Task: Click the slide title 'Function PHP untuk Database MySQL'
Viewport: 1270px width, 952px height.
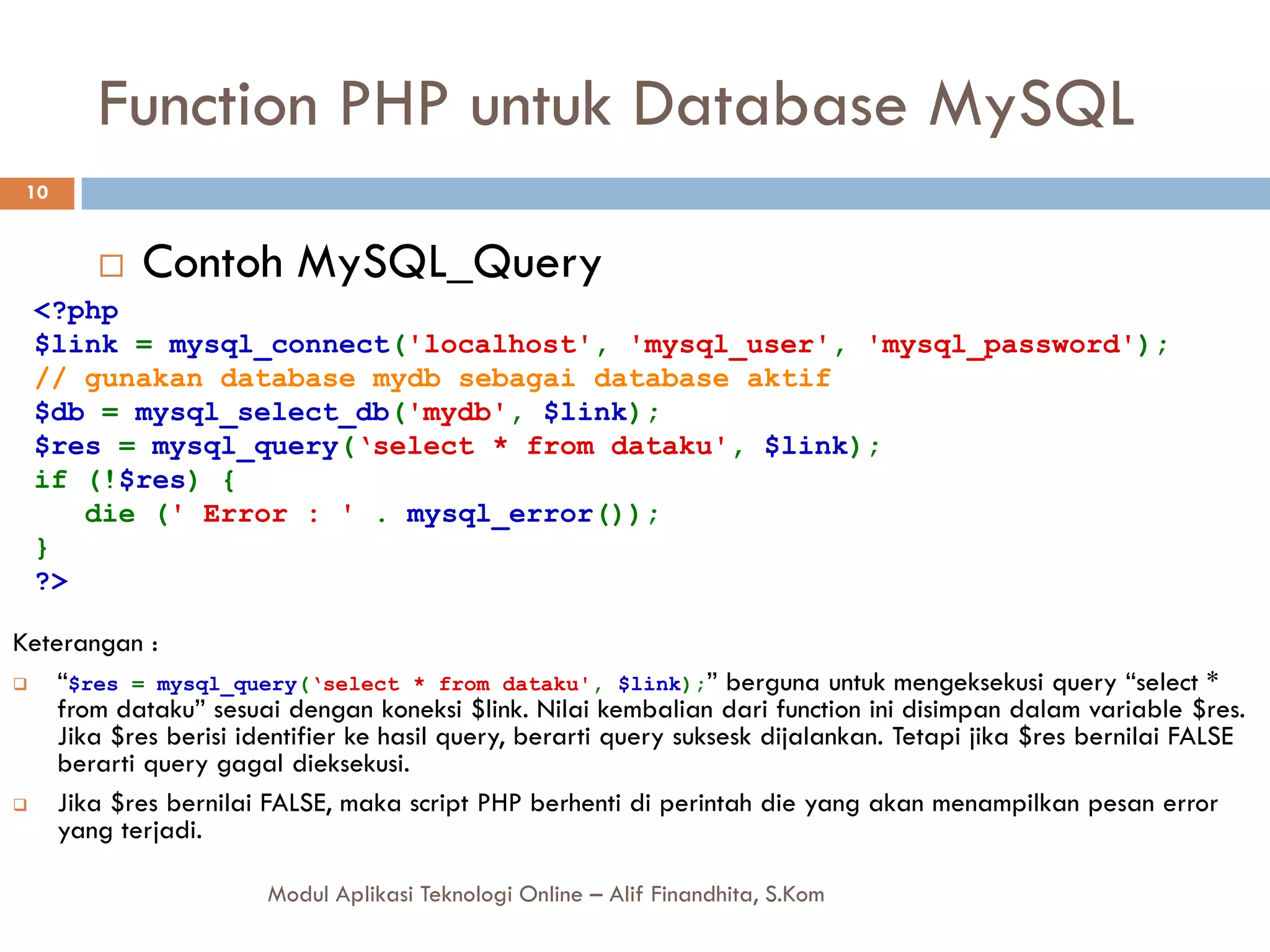Action: point(616,105)
